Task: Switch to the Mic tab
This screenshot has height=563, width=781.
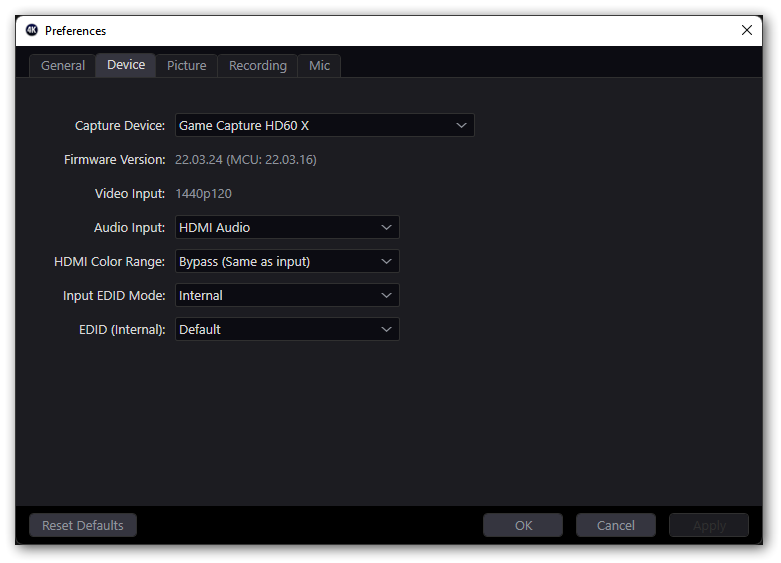Action: click(x=319, y=65)
